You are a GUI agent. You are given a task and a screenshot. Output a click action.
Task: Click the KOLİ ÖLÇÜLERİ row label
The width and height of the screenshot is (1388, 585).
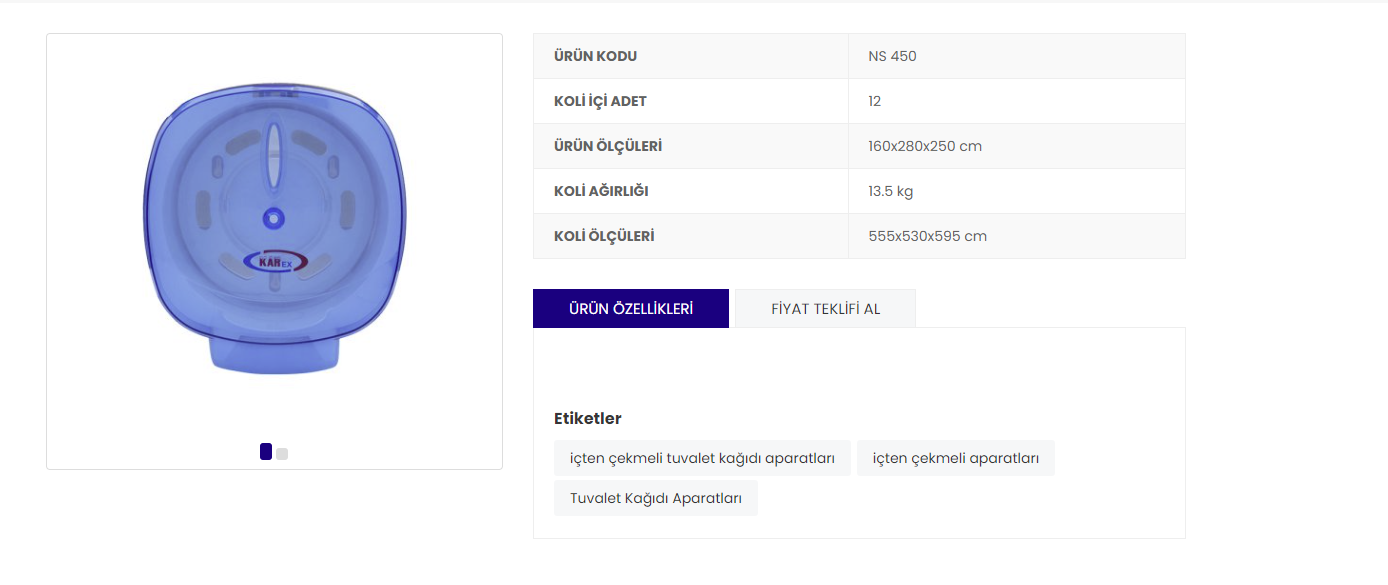click(x=604, y=236)
